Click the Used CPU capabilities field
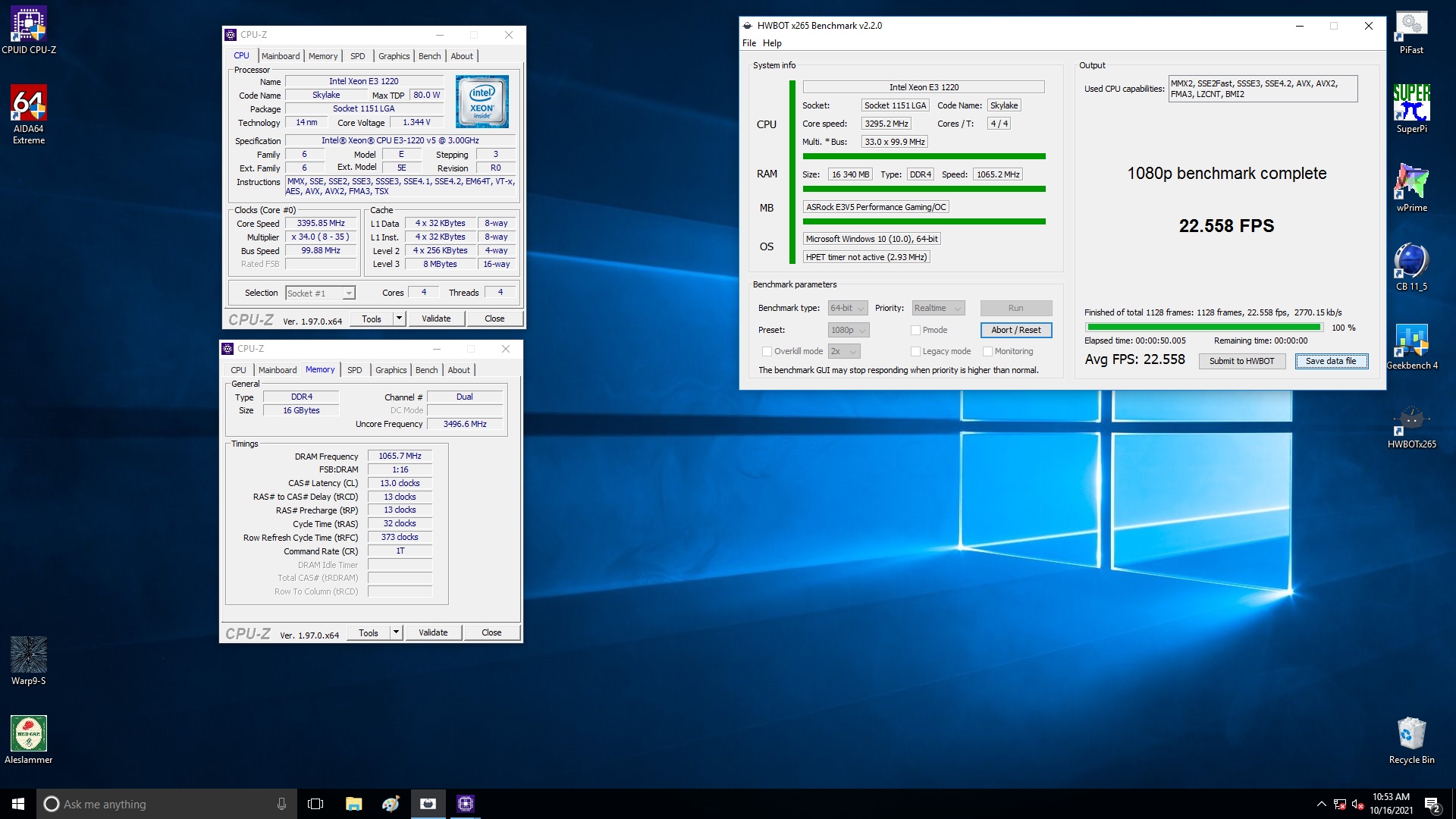The image size is (1456, 819). coord(1263,89)
